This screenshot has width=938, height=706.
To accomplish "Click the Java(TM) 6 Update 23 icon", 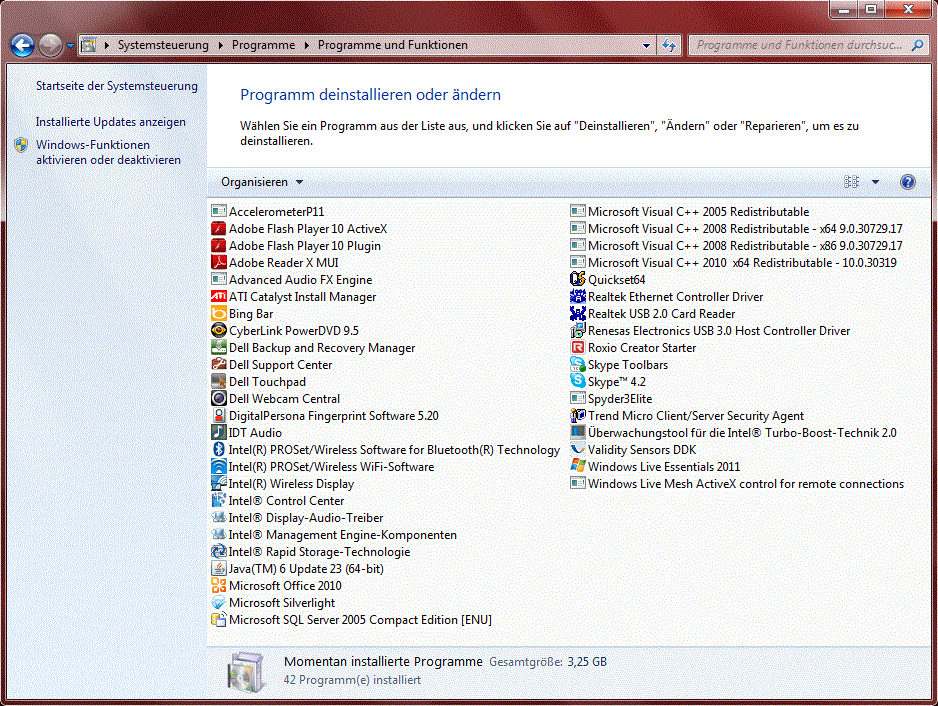I will pyautogui.click(x=219, y=568).
